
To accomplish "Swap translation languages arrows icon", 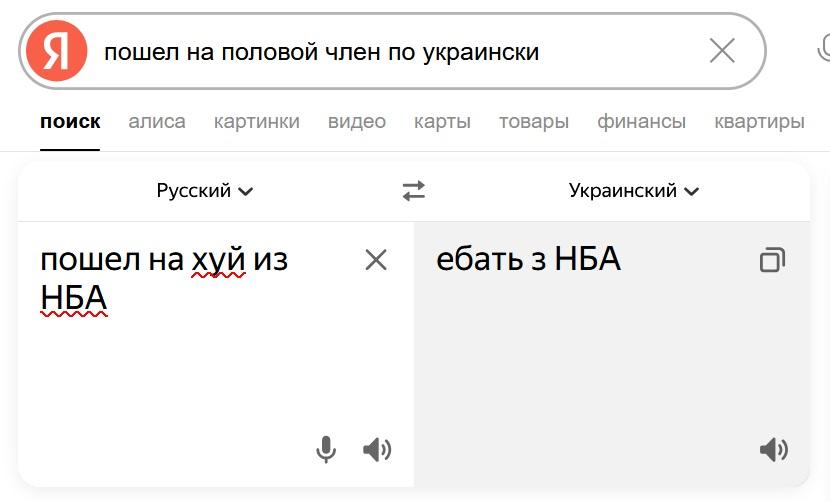I will pyautogui.click(x=414, y=190).
